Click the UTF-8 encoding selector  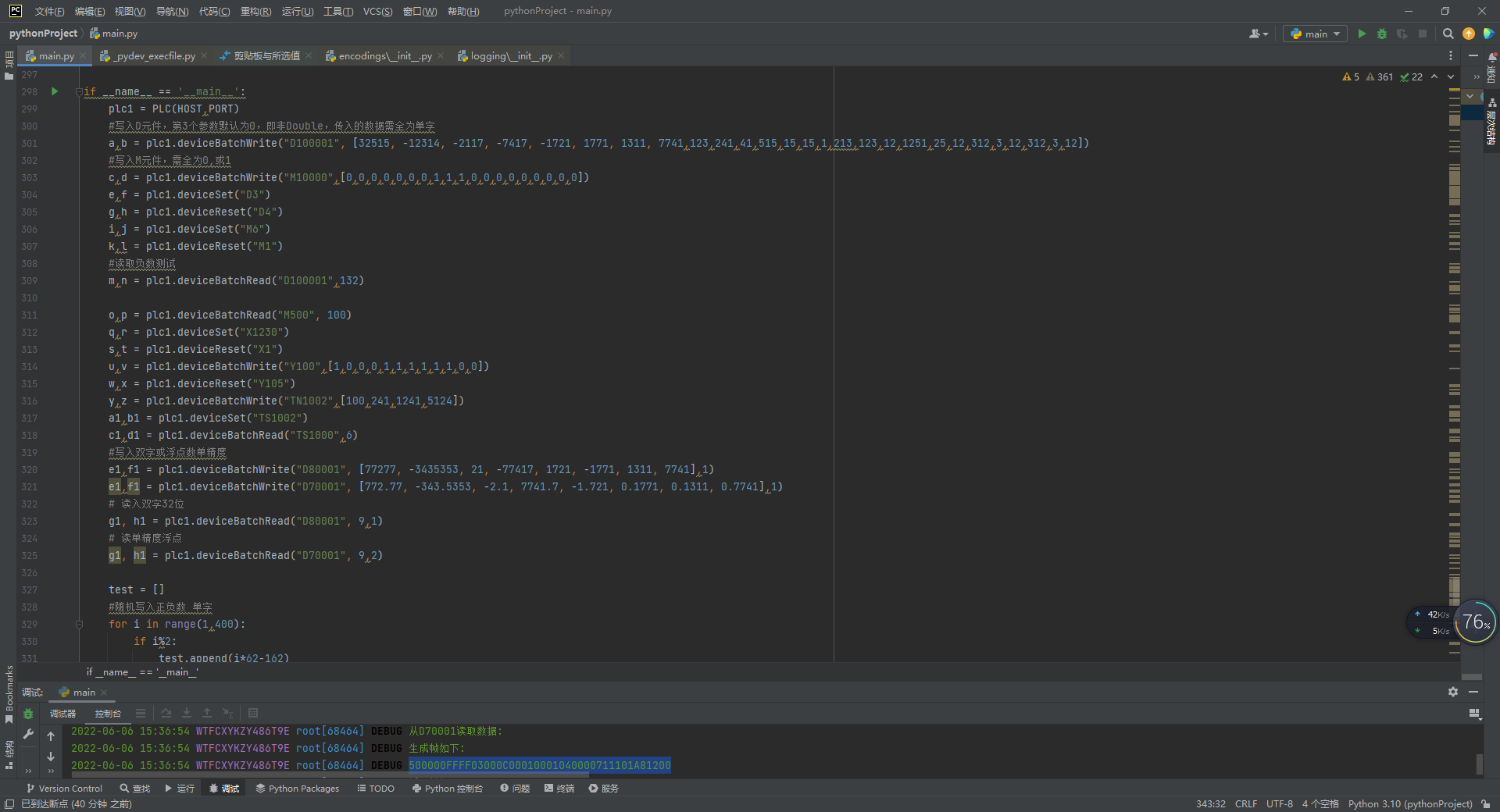pyautogui.click(x=1279, y=804)
